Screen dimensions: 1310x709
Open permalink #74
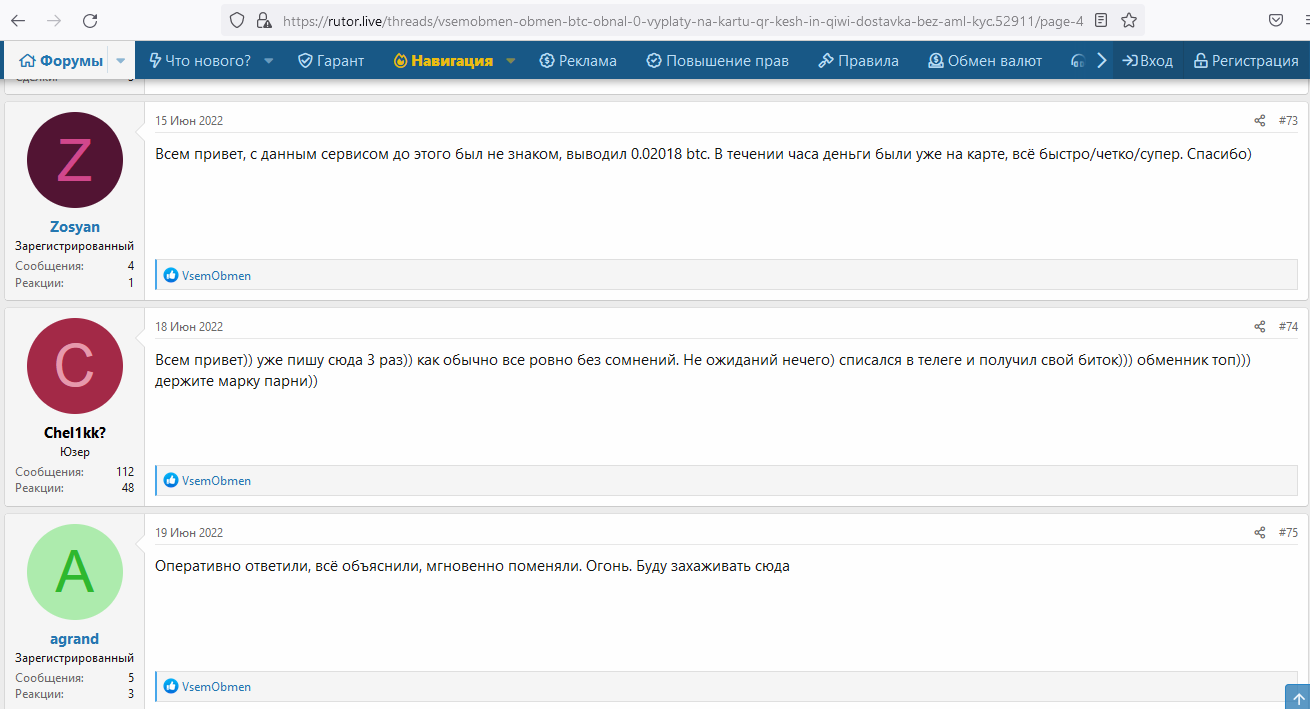tap(1288, 327)
